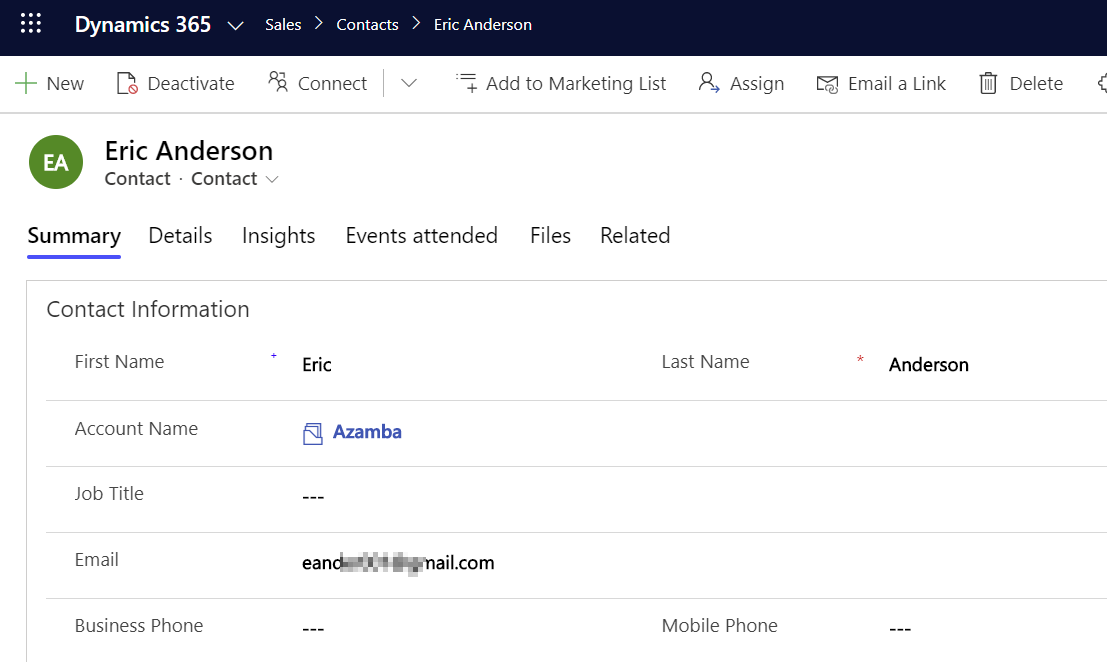Click the Mobile Phone label
Screen dimensions: 1107x662
click(x=719, y=626)
